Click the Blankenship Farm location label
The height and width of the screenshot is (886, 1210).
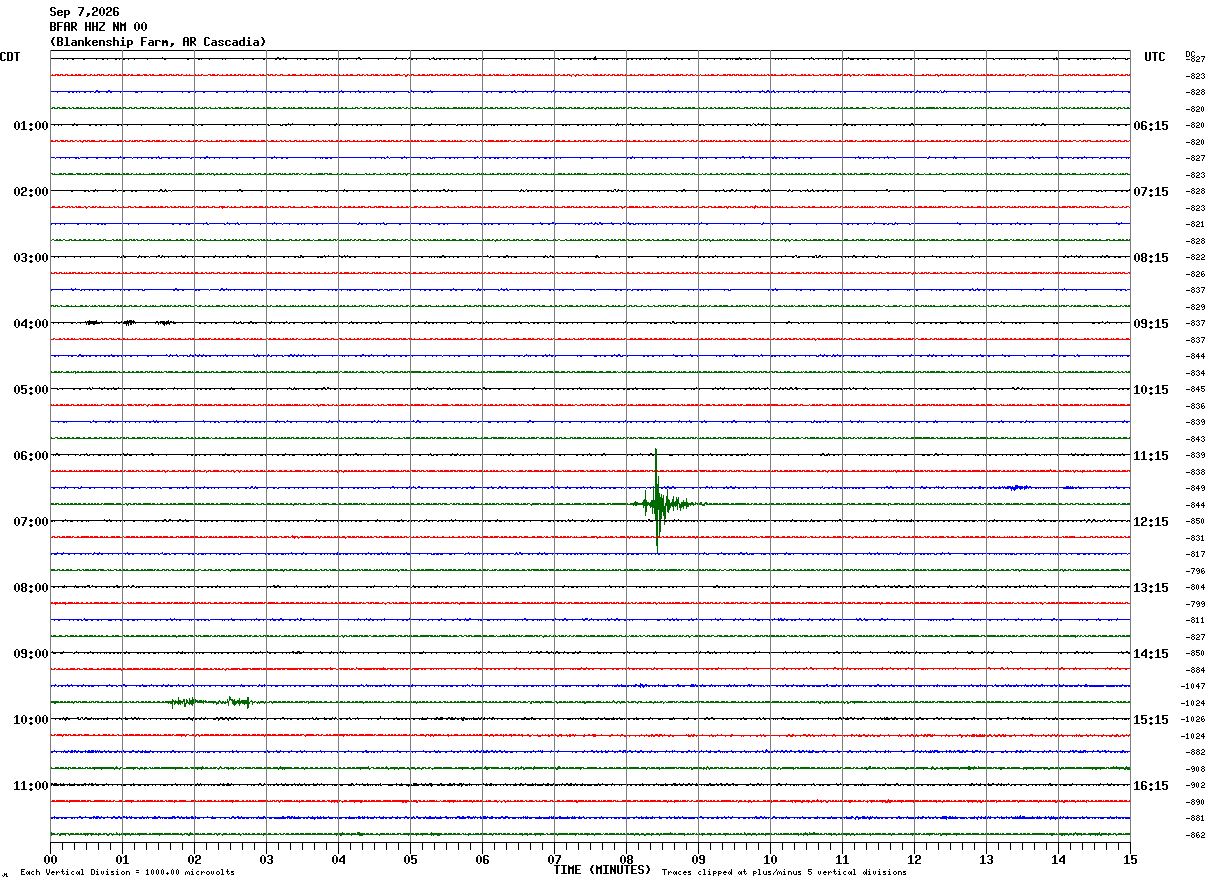coord(158,42)
